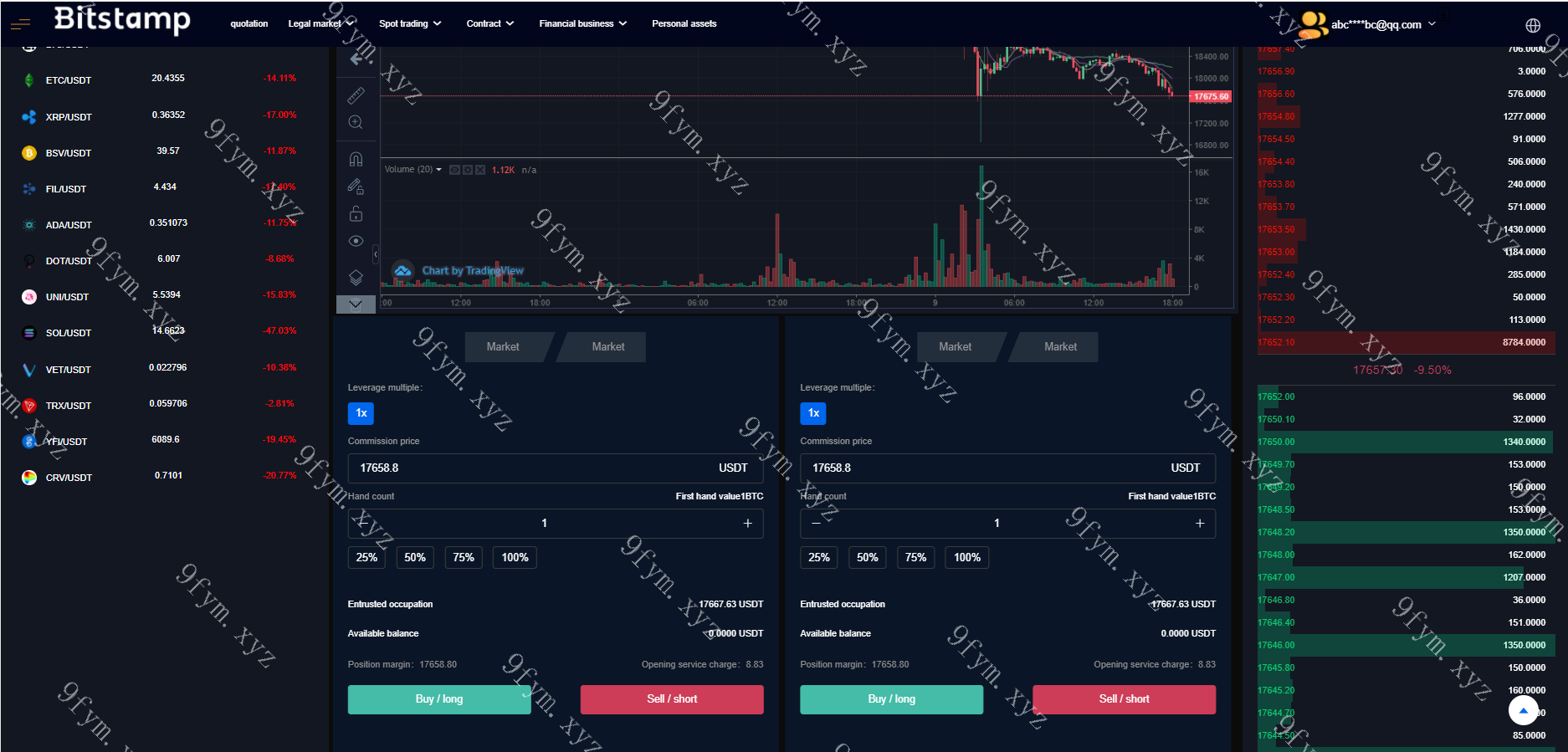Select the XRP/USDT coin icon

(29, 117)
